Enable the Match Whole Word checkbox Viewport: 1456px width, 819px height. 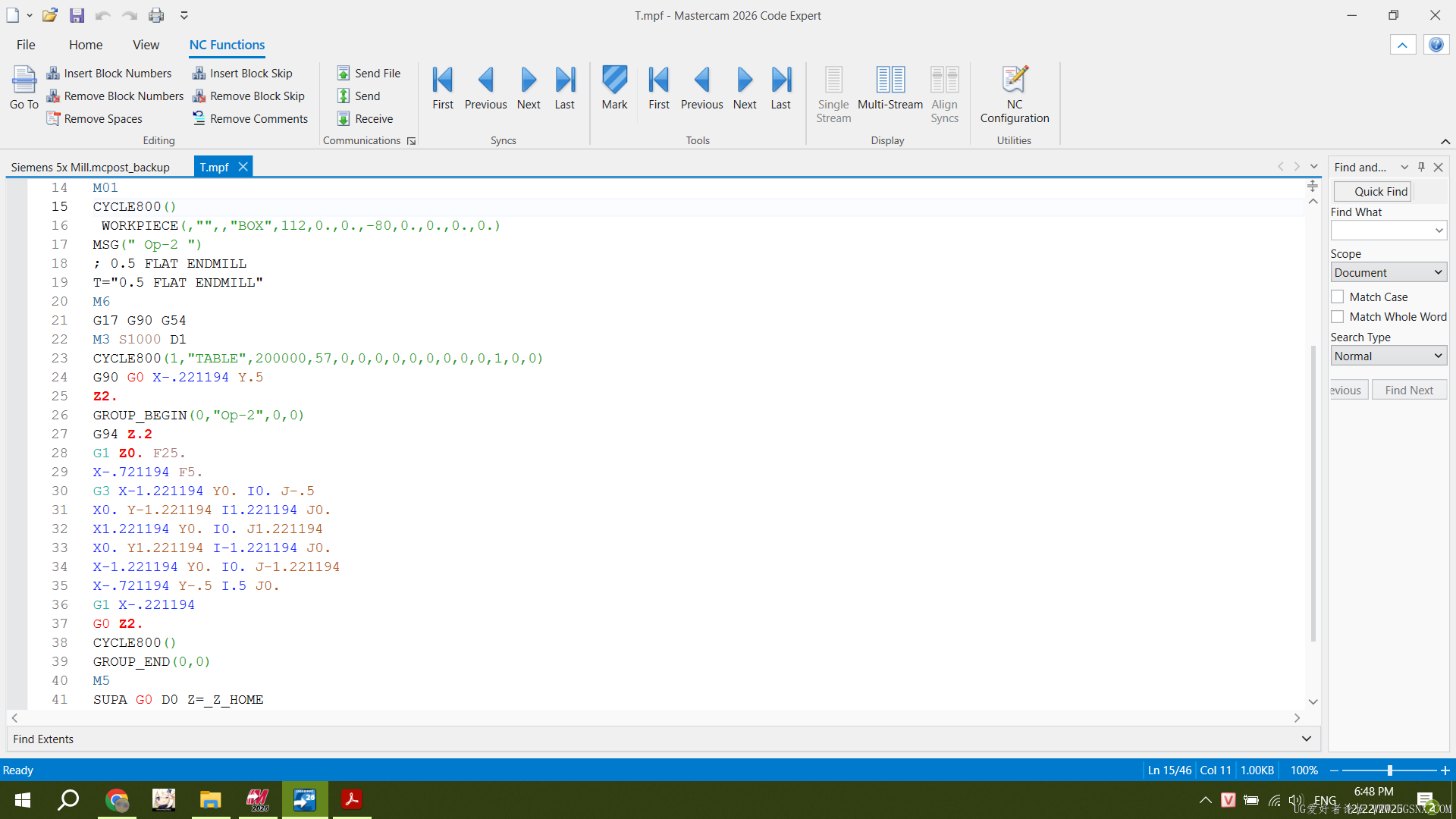point(1338,317)
